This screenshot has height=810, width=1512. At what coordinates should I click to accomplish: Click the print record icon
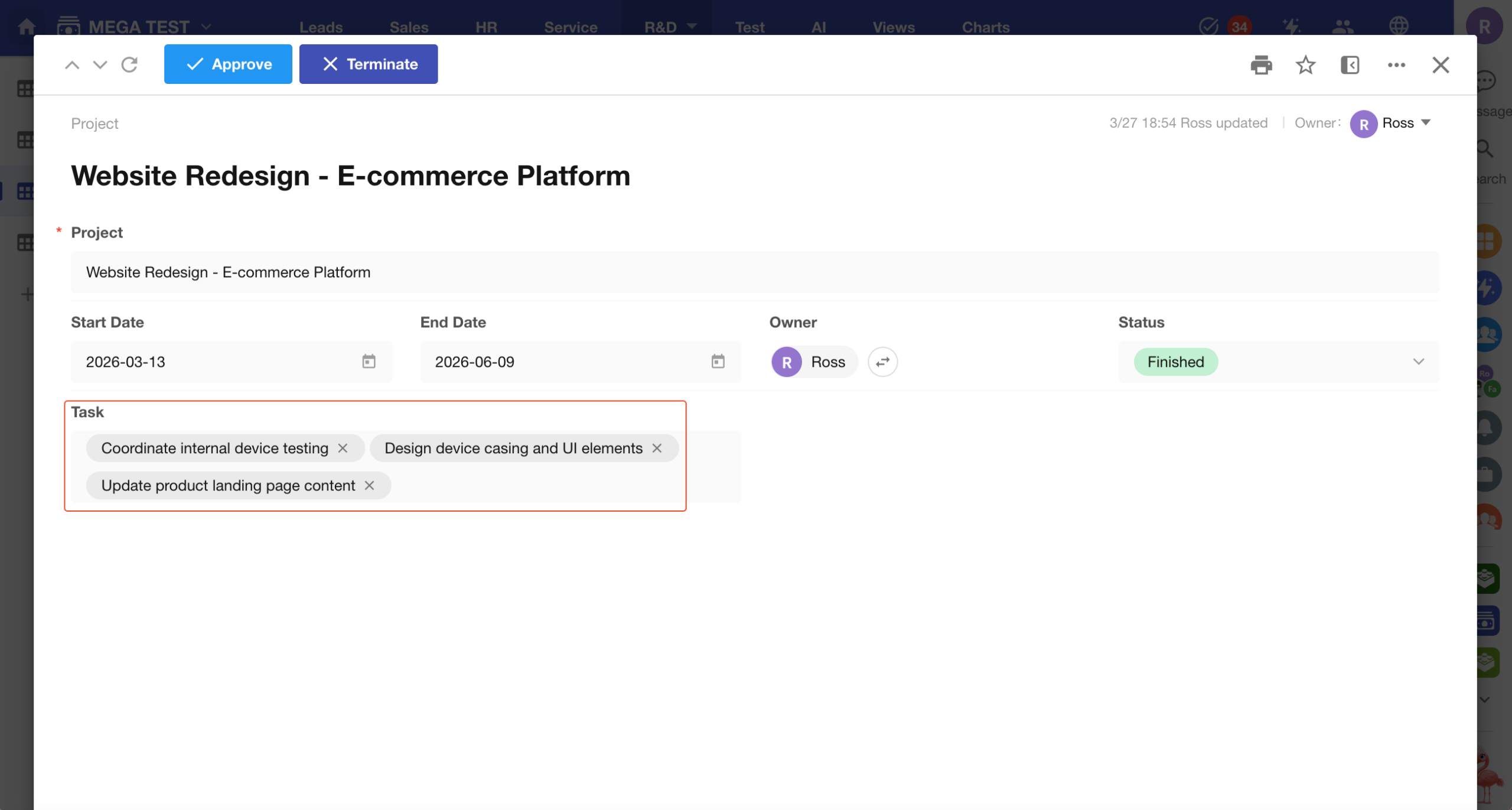tap(1261, 65)
